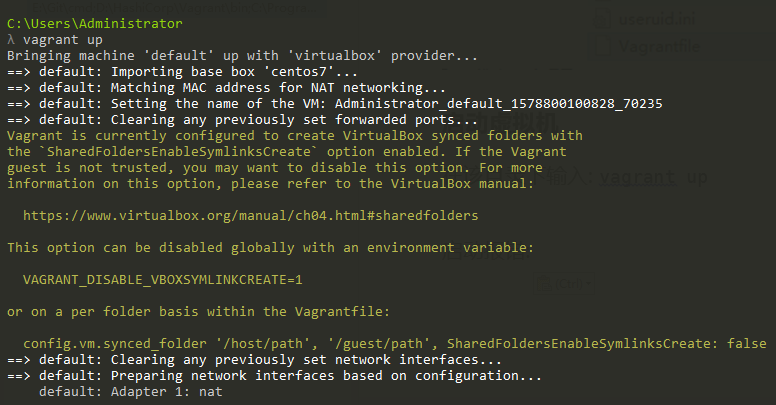The width and height of the screenshot is (776, 405).
Task: Click the faint useruid.ini file icon
Action: point(601,19)
